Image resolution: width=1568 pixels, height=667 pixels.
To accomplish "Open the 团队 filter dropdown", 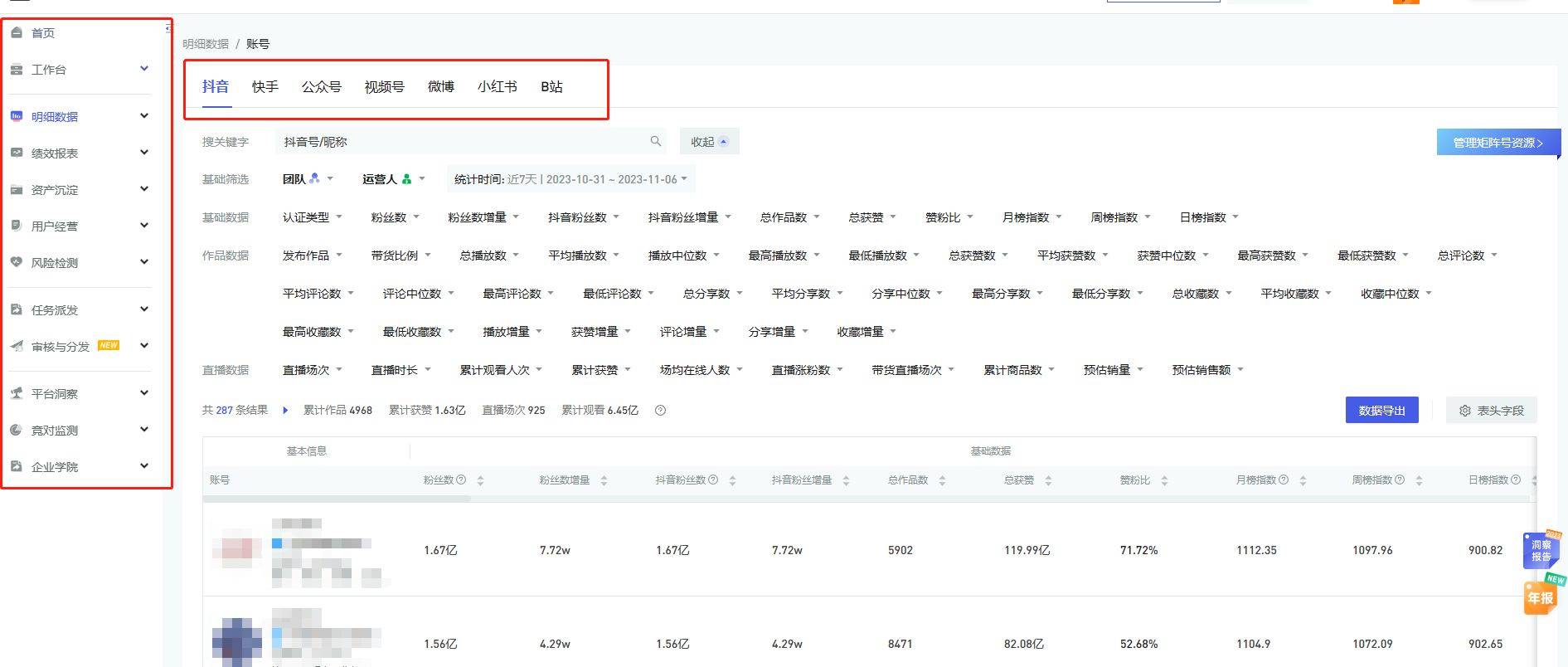I will [x=308, y=178].
